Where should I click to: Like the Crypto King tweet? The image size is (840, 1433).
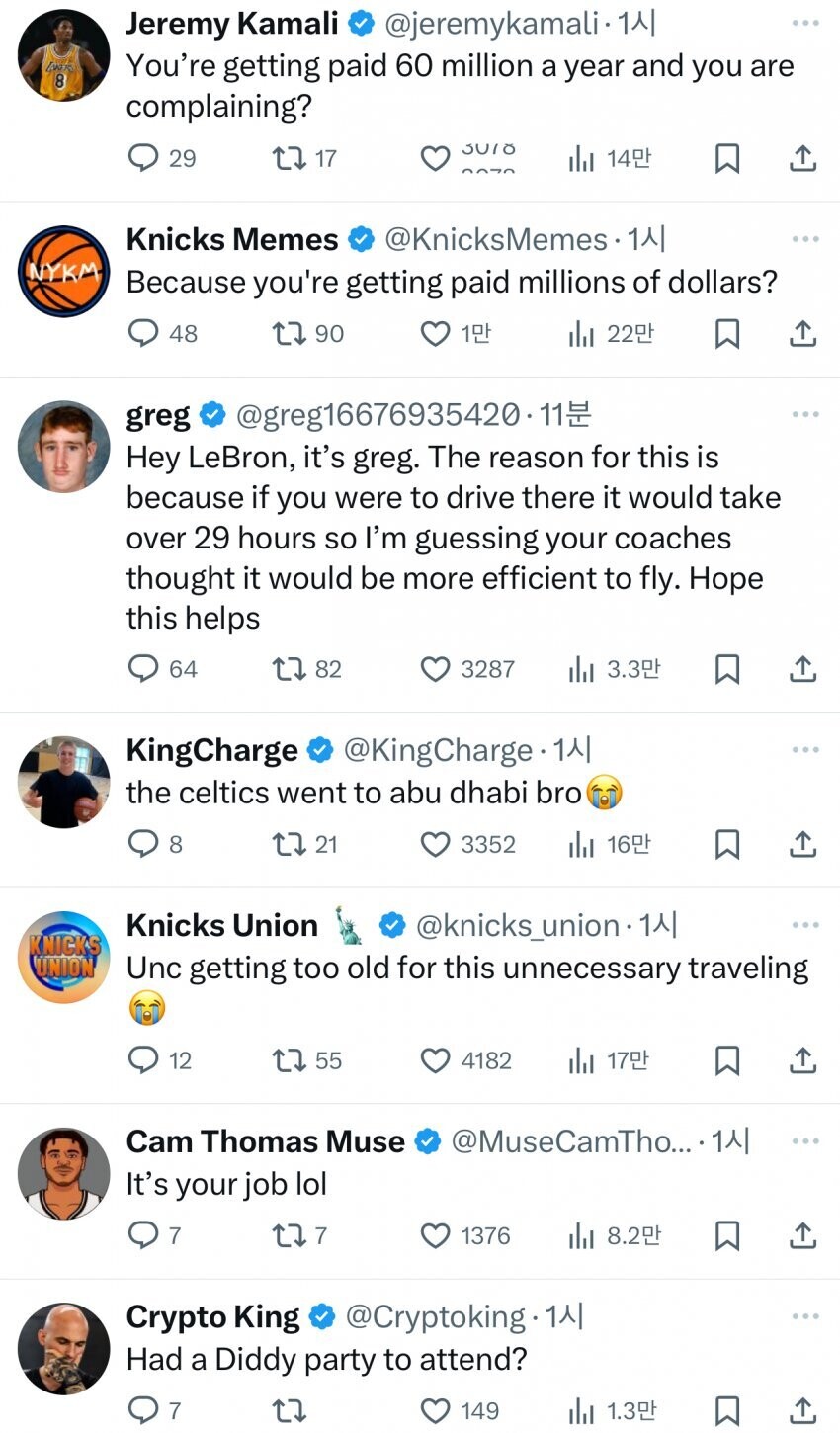(x=436, y=1411)
